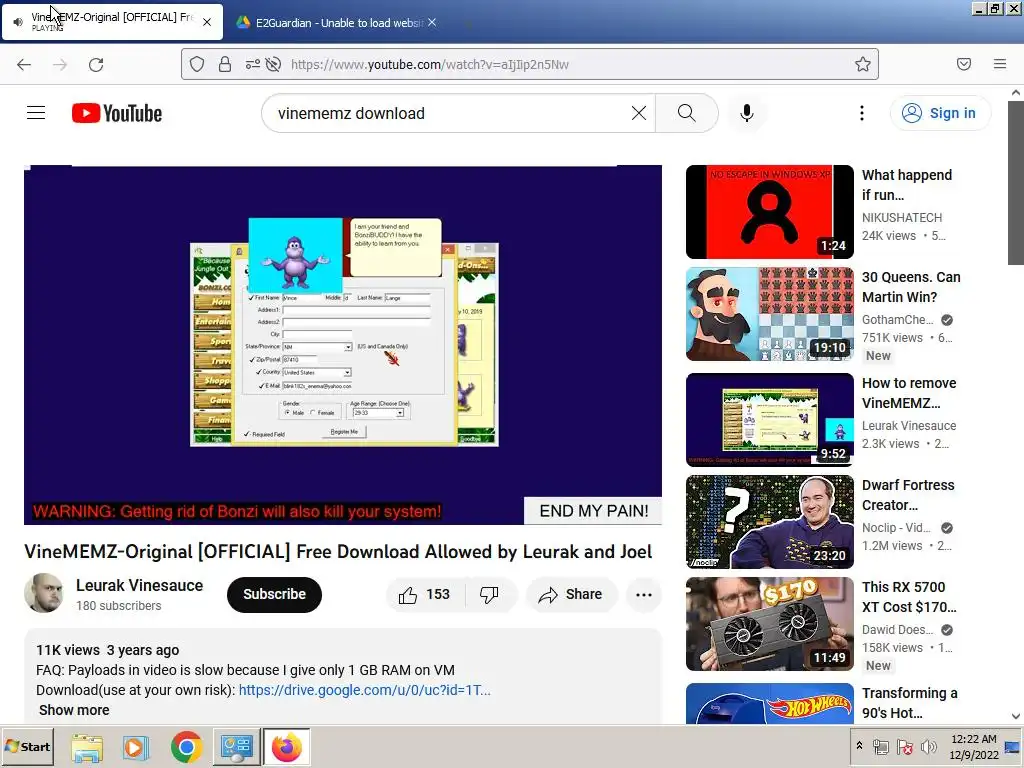The height and width of the screenshot is (768, 1024).
Task: Show site security padlock info
Action: tap(225, 64)
